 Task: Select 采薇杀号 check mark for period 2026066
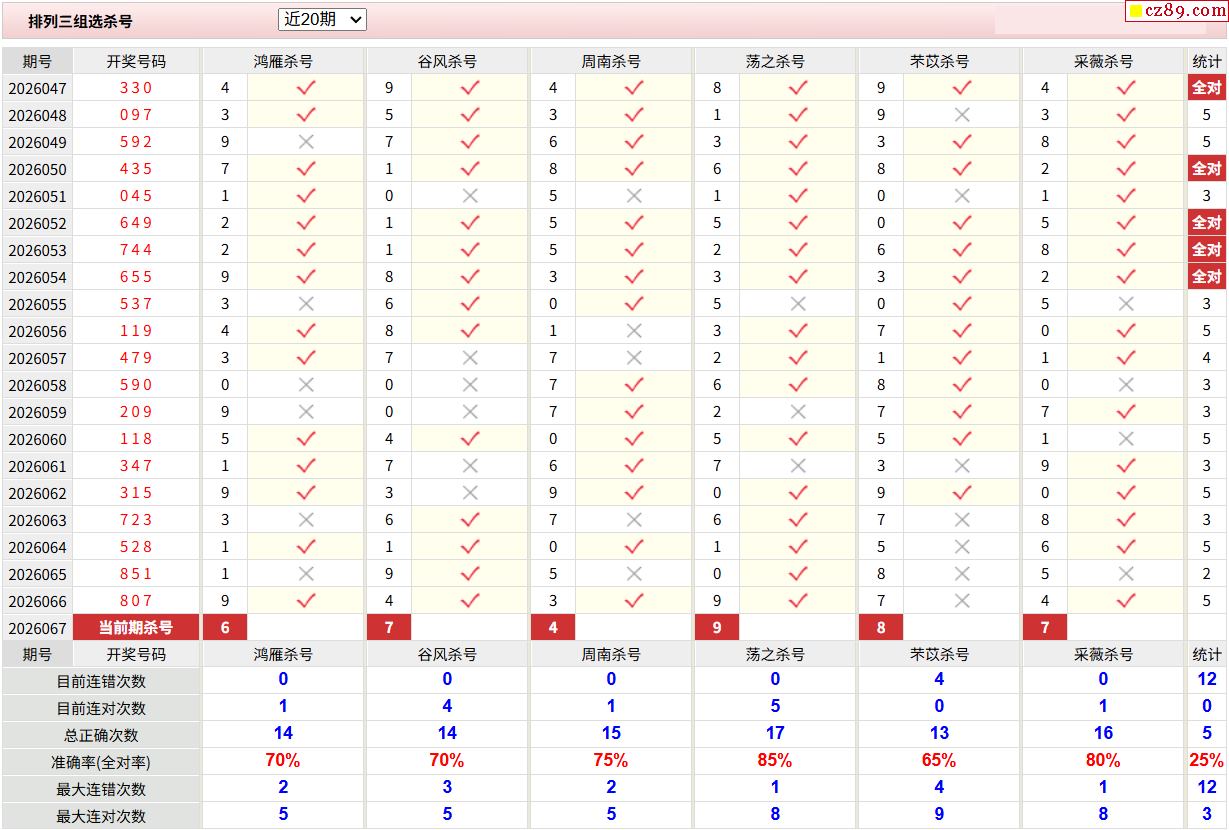pyautogui.click(x=1126, y=601)
